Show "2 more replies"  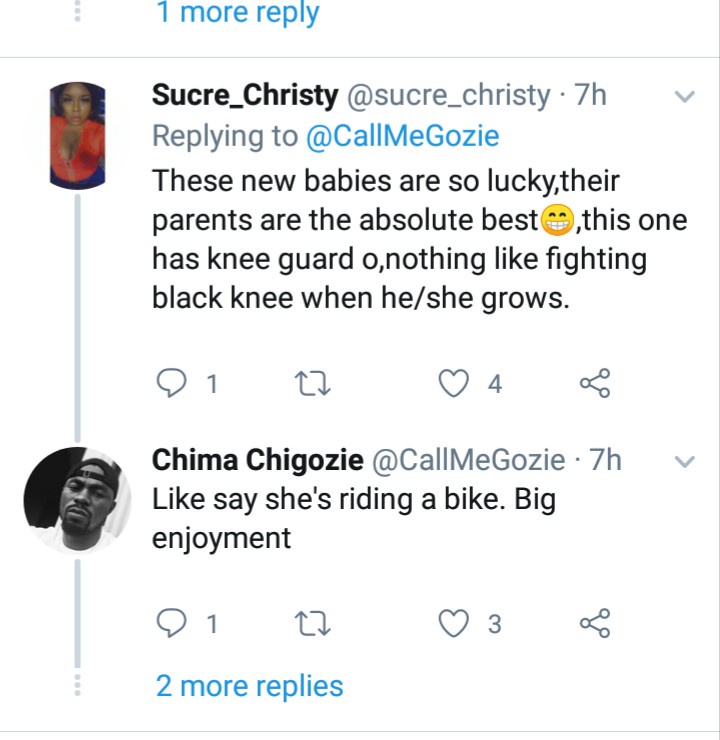coord(249,686)
